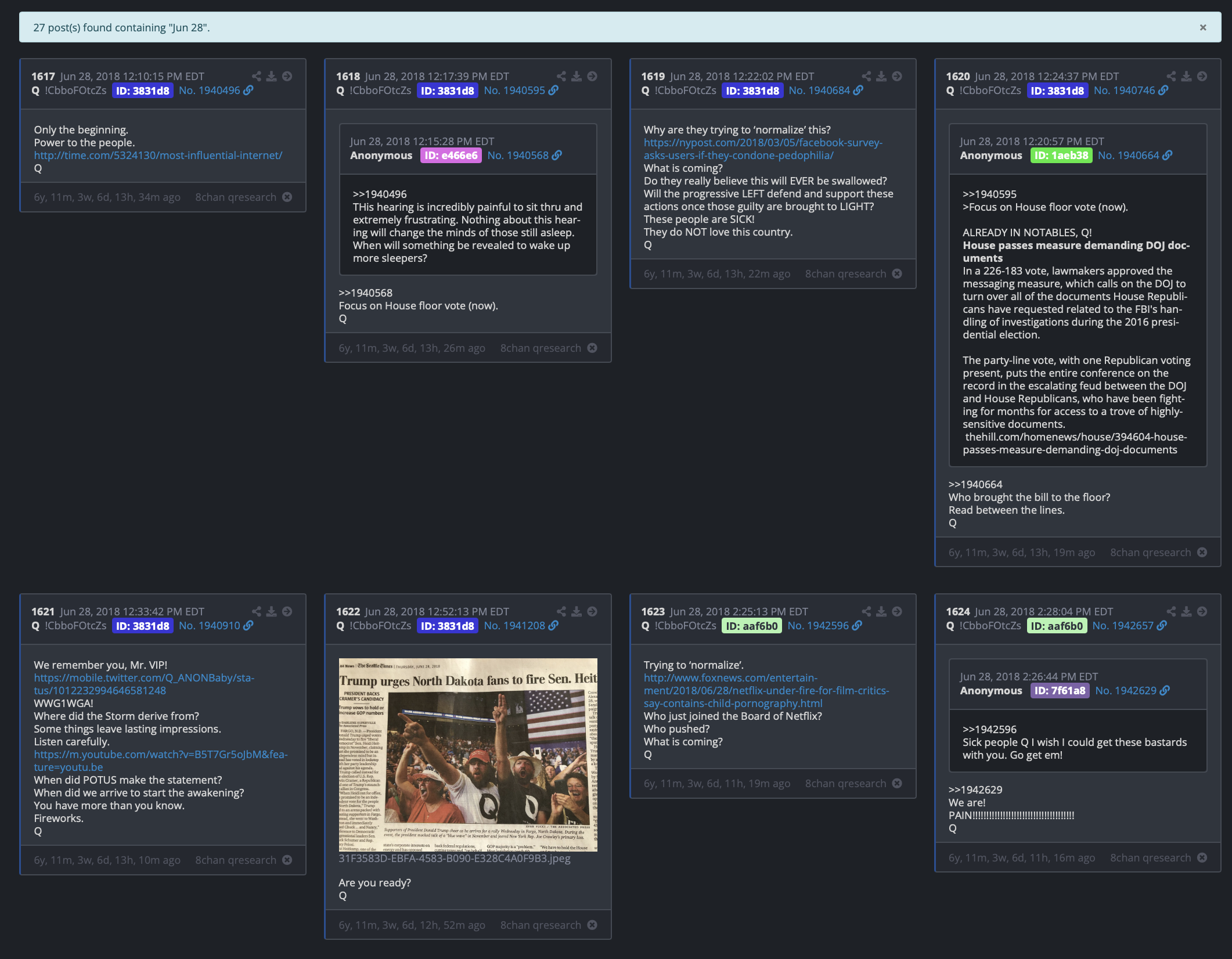Click download icon on post 1621
The image size is (1232, 959).
tap(272, 611)
